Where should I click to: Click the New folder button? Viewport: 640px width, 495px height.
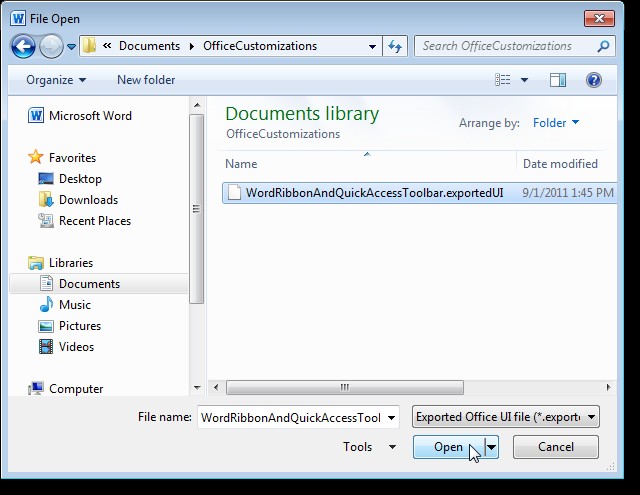tap(146, 80)
